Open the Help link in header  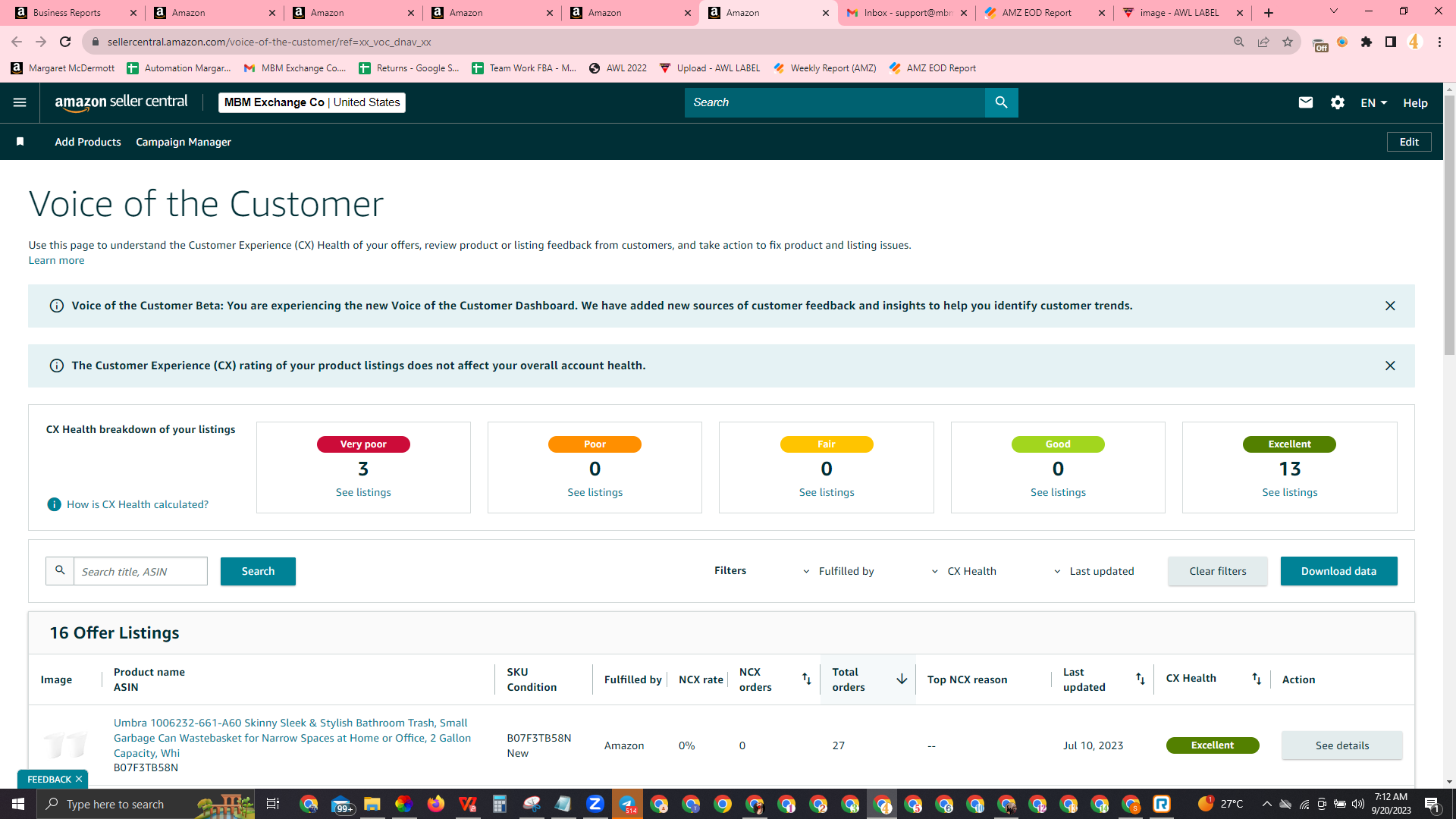click(1415, 103)
